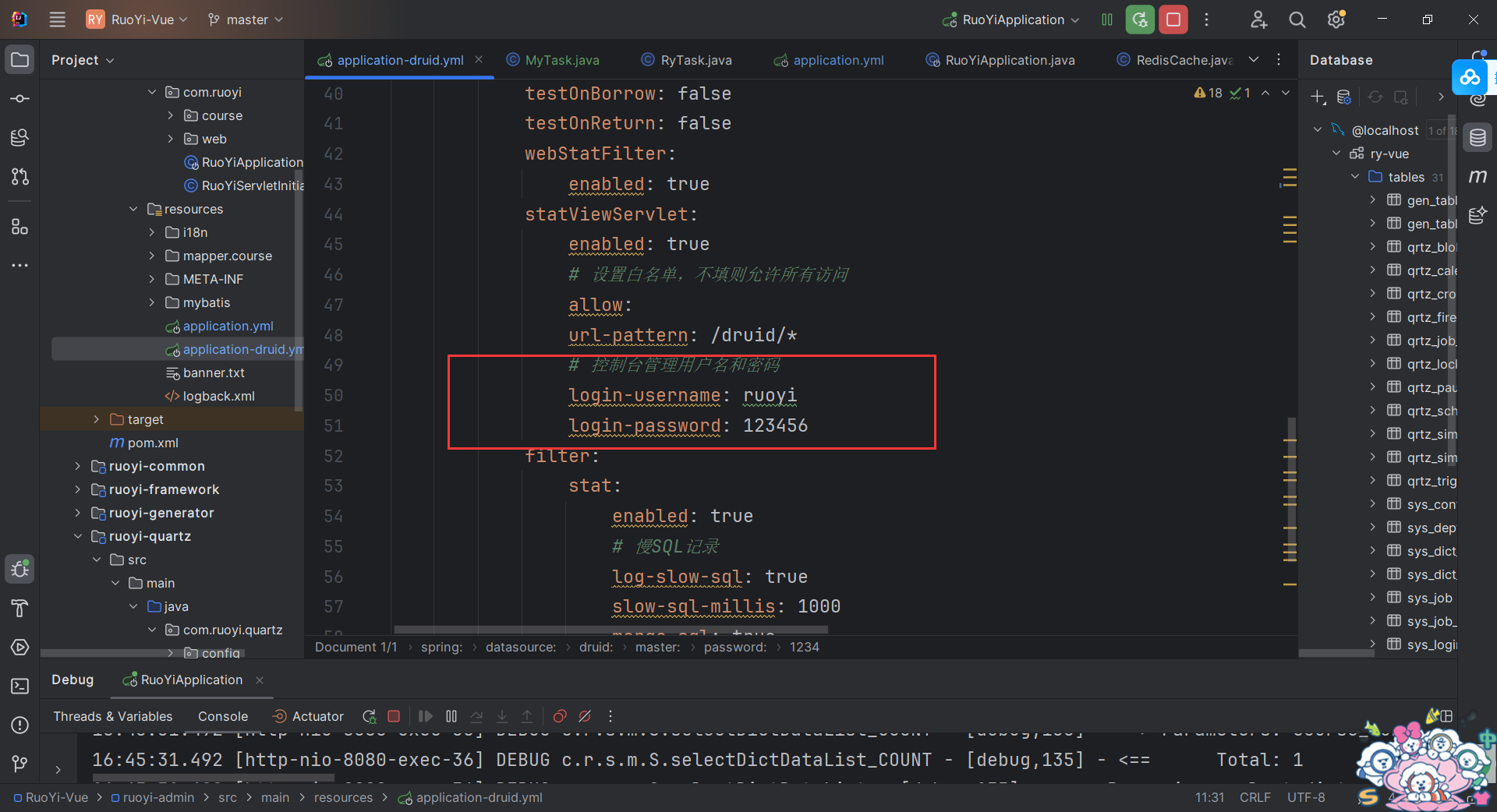This screenshot has height=812, width=1497.
Task: Expand the course package folder
Action: [x=171, y=115]
